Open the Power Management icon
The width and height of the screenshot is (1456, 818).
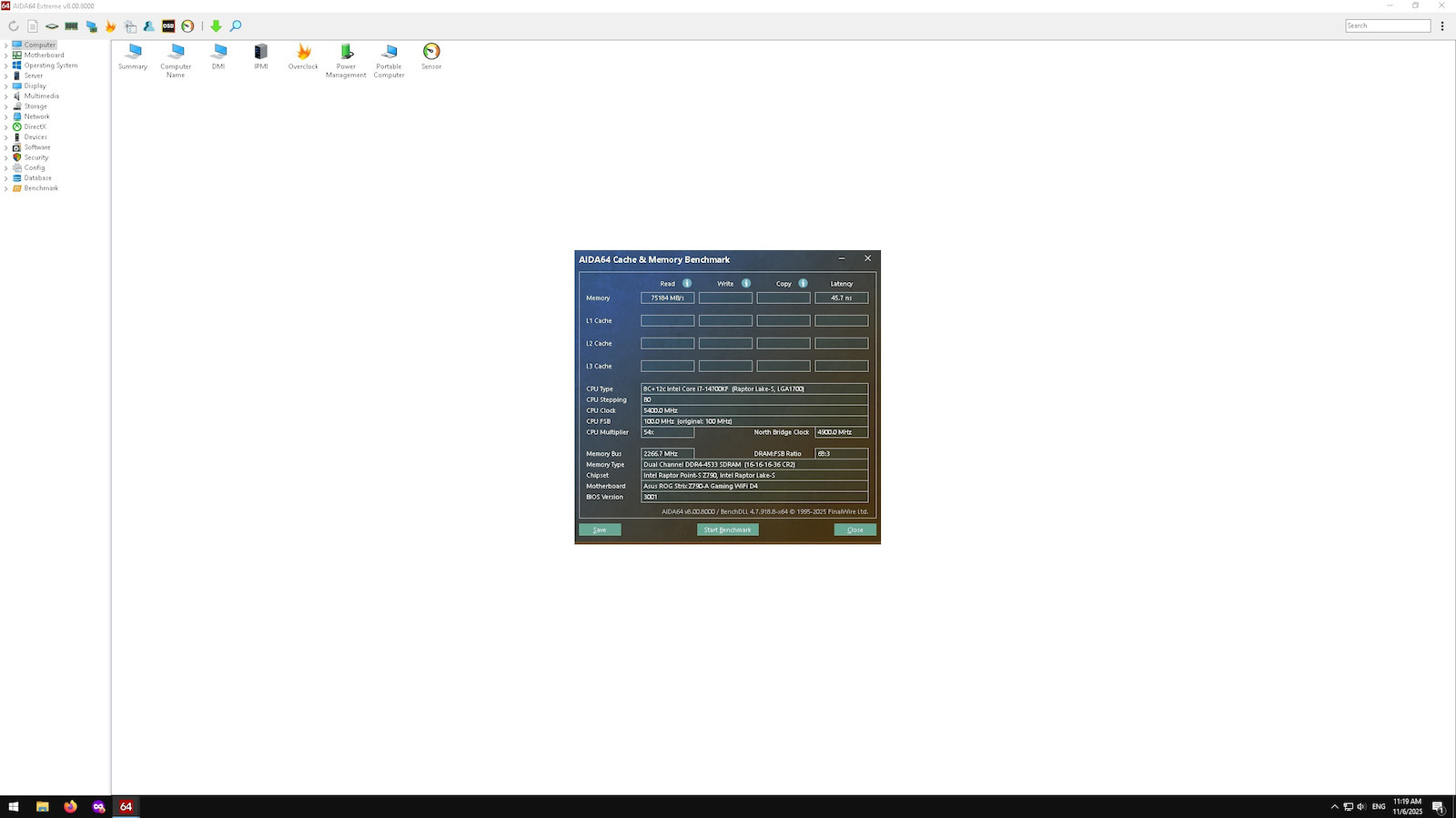click(x=346, y=61)
